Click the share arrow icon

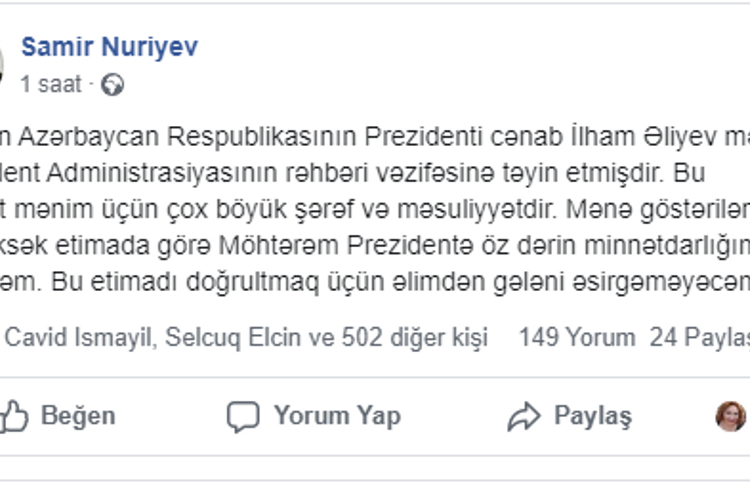(x=523, y=416)
